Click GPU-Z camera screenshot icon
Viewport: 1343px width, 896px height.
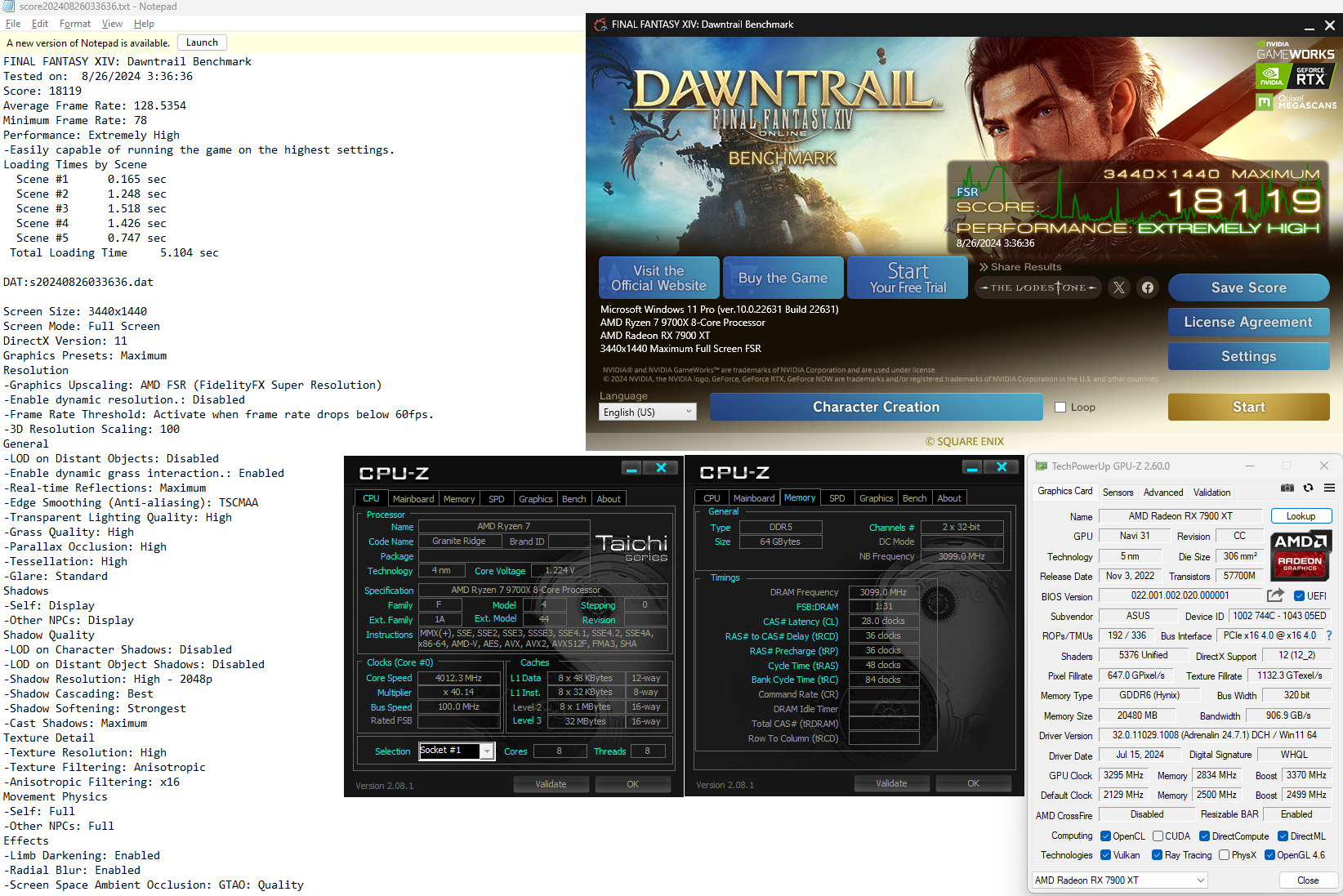[x=1287, y=488]
